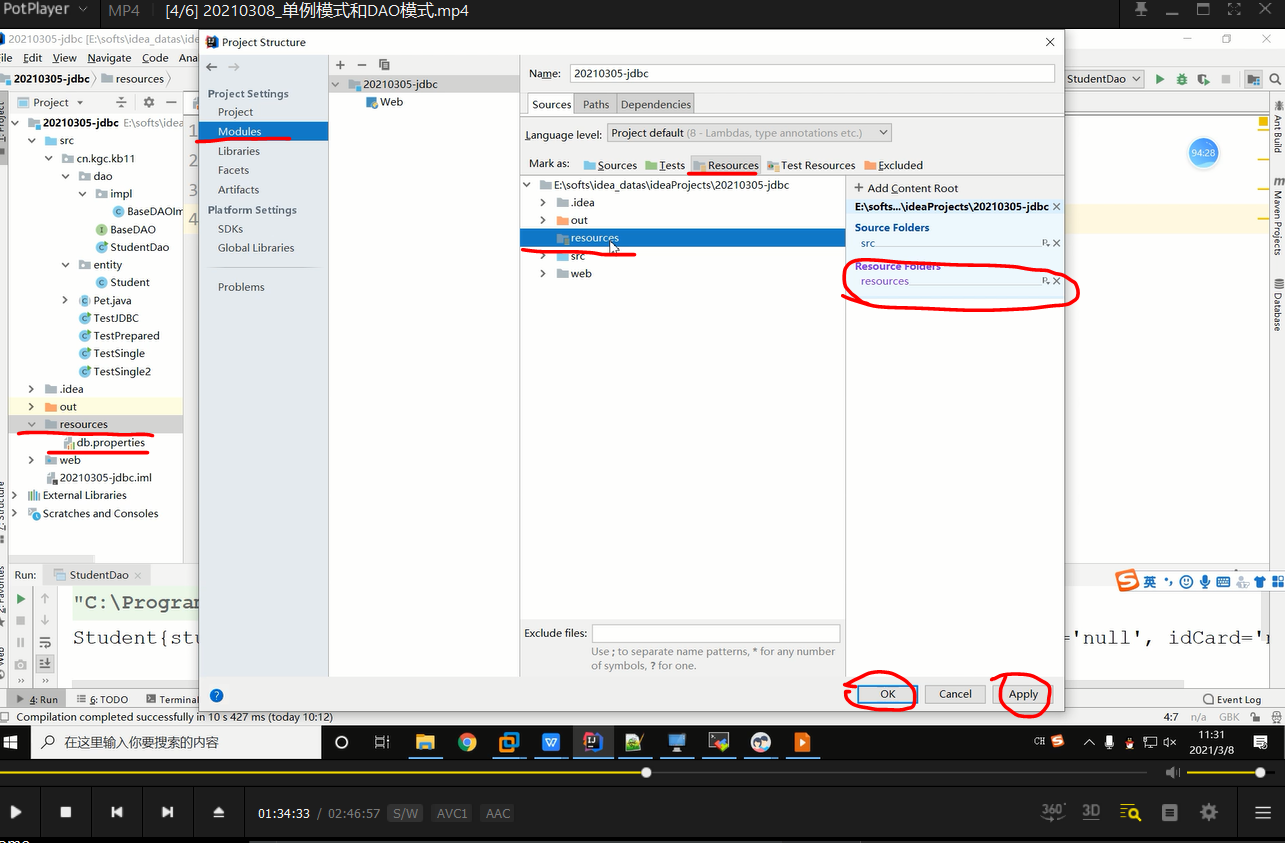This screenshot has height=843, width=1285.
Task: Mark folder as Resources
Action: tap(726, 165)
